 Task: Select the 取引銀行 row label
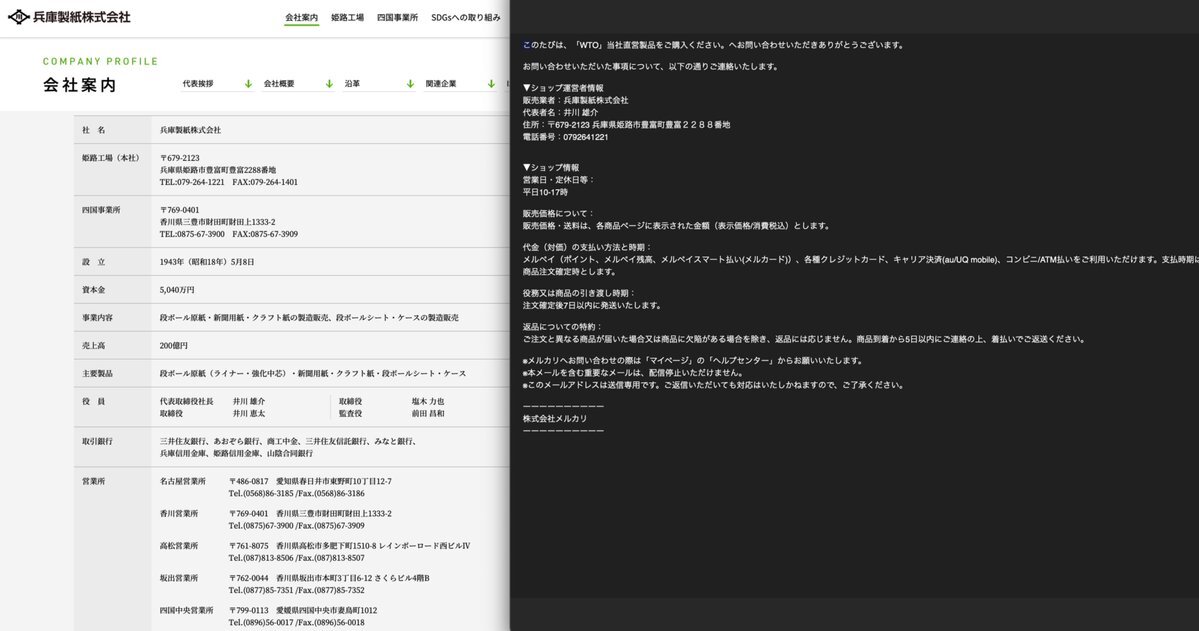pyautogui.click(x=97, y=441)
